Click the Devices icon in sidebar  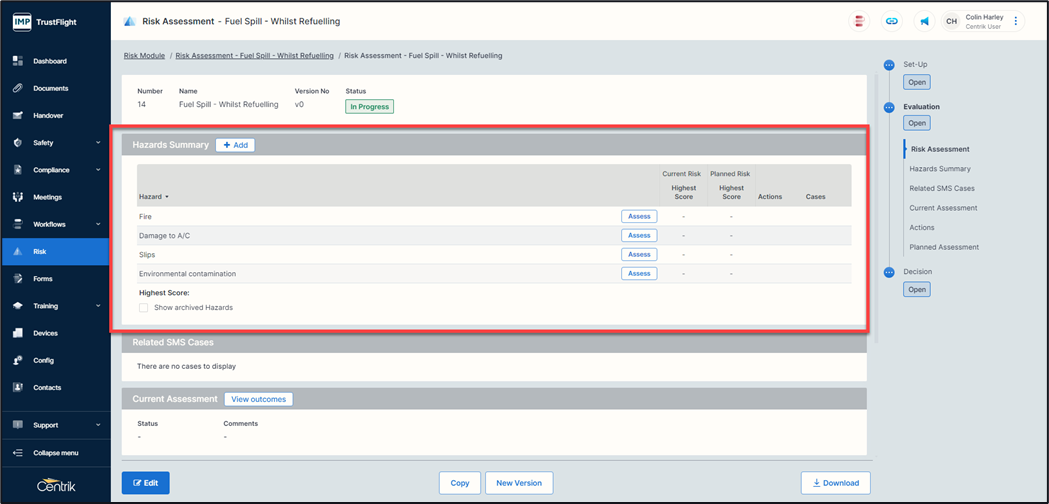click(x=18, y=333)
